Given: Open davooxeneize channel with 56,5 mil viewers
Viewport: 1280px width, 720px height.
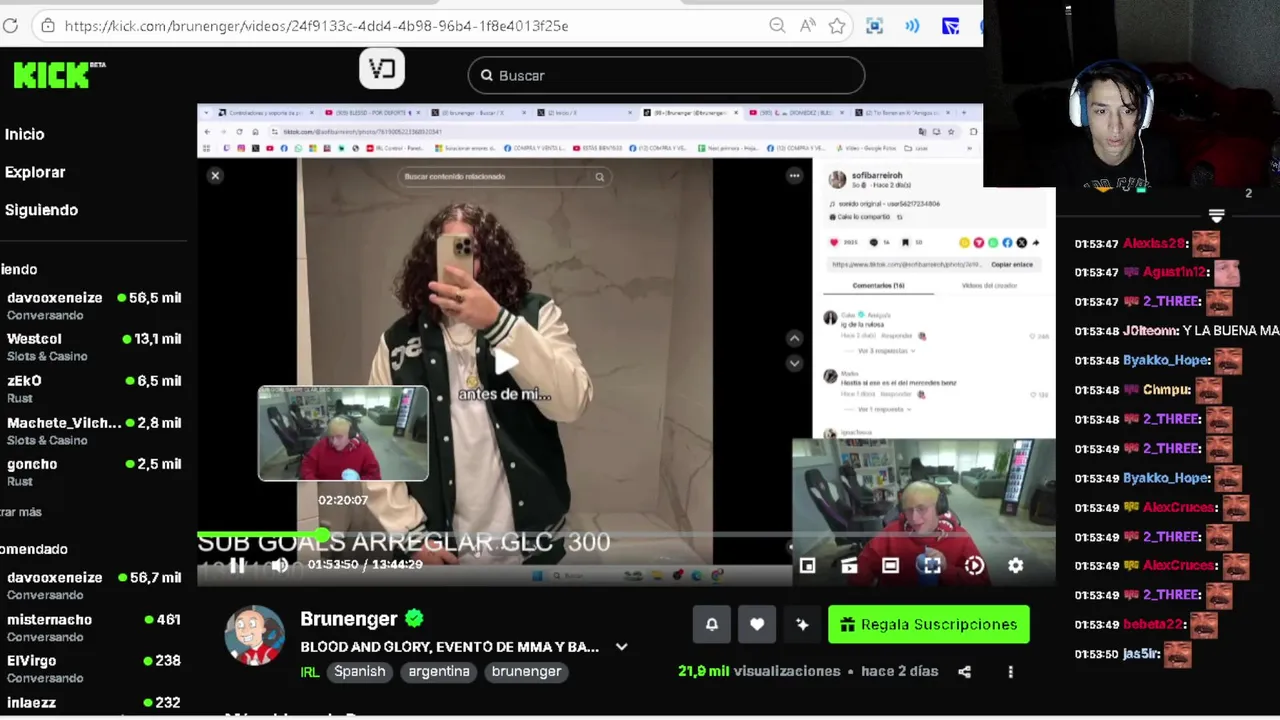Looking at the screenshot, I should (x=93, y=306).
